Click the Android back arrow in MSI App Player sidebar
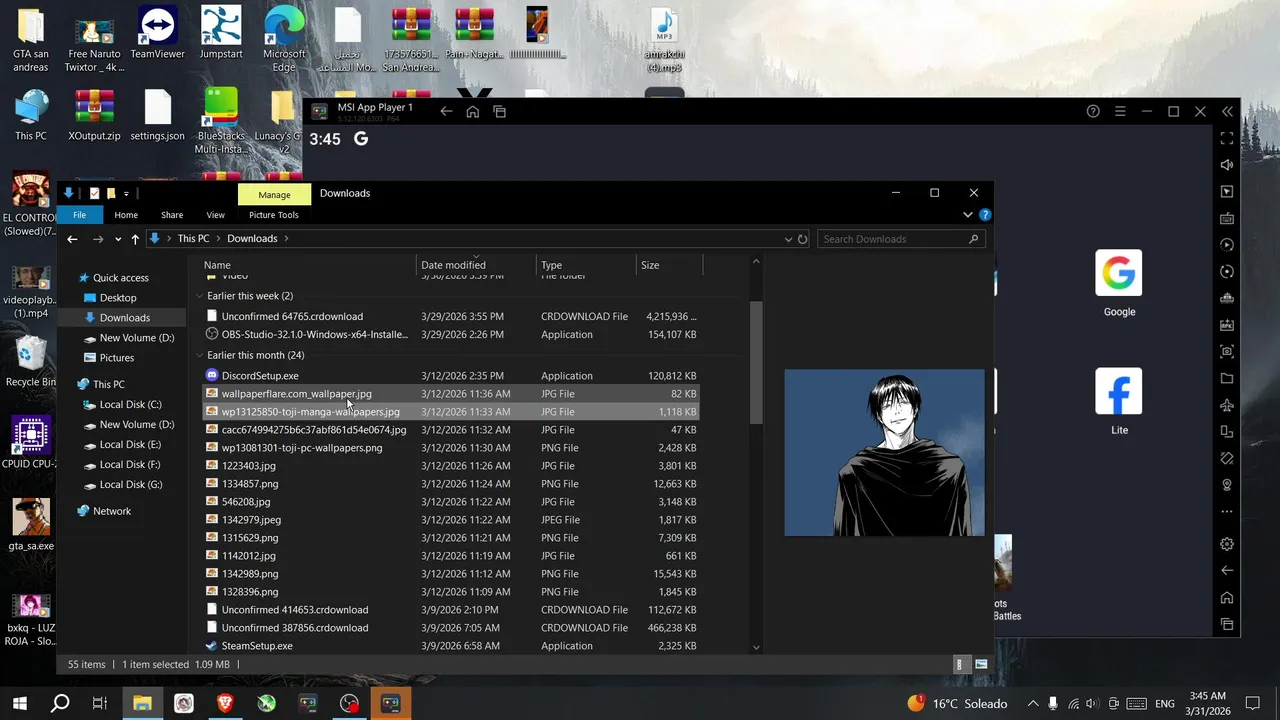The height and width of the screenshot is (720, 1280). coord(1227,571)
